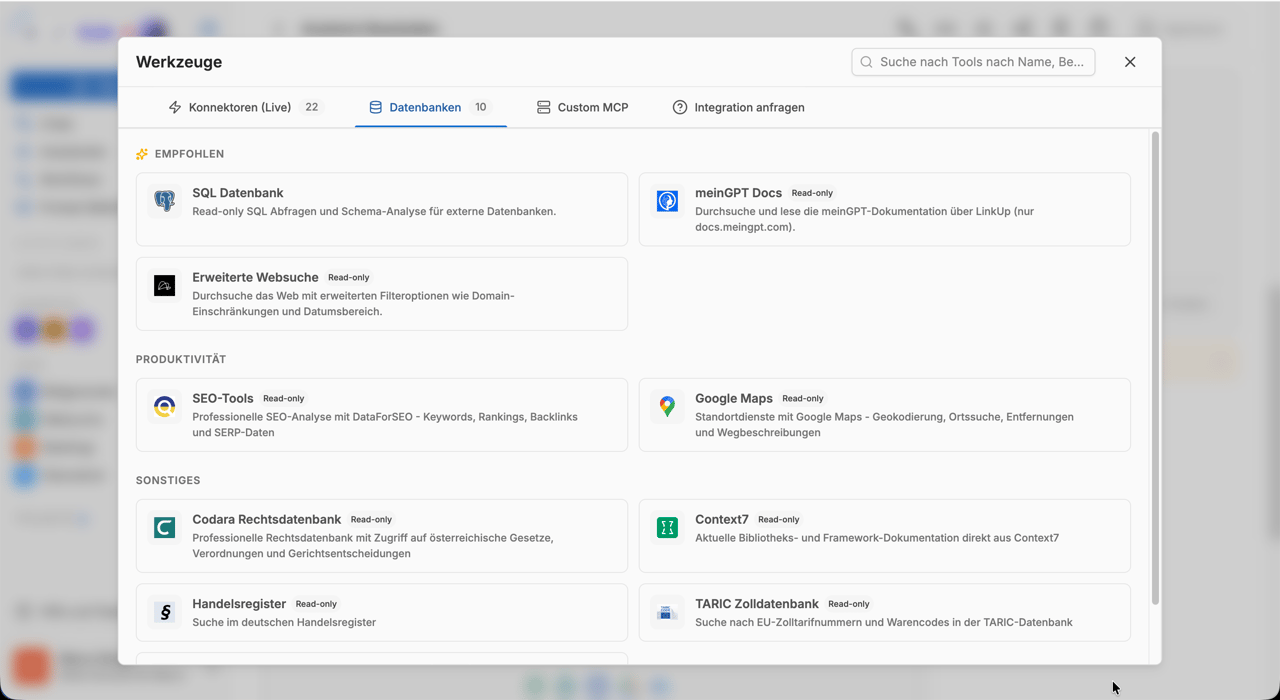Click the magnifier icon in the tool search
The width and height of the screenshot is (1280, 700).
(867, 62)
